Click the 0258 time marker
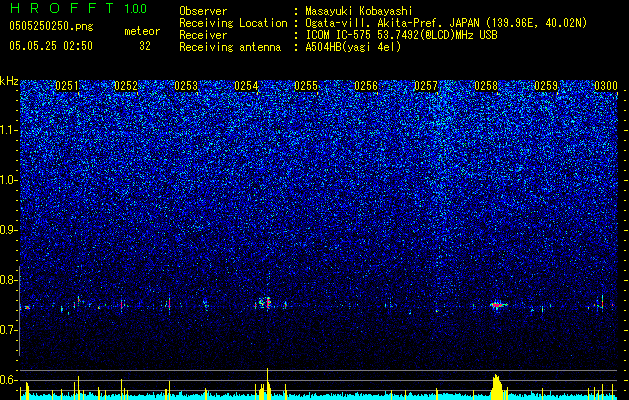This screenshot has height=400, width=629. (486, 86)
